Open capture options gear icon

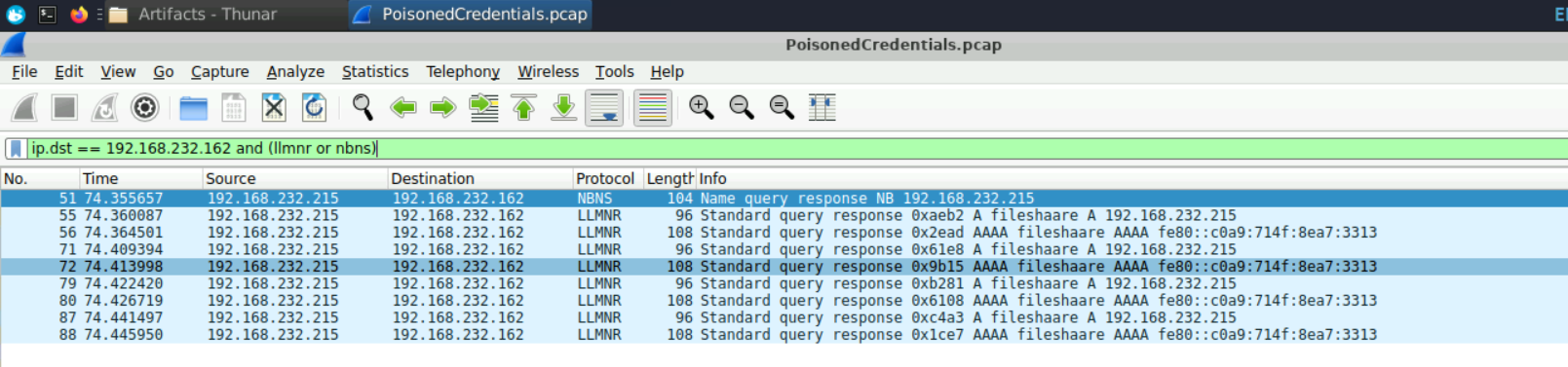click(144, 107)
